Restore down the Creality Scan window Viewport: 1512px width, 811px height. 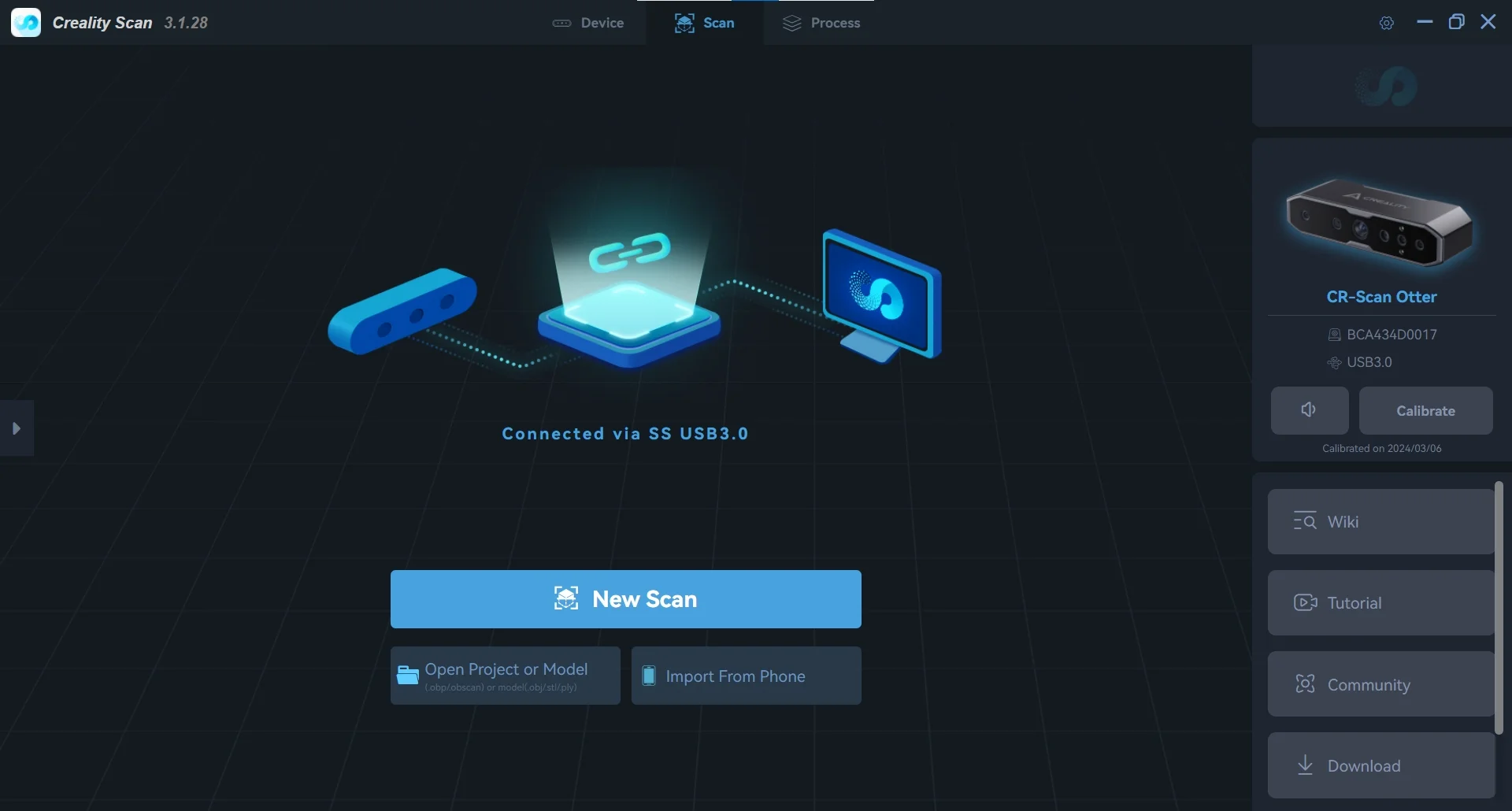pos(1456,22)
